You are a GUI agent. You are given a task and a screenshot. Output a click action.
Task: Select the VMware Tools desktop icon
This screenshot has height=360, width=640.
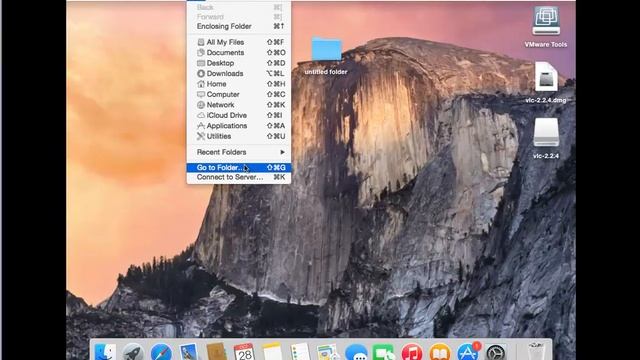(546, 20)
